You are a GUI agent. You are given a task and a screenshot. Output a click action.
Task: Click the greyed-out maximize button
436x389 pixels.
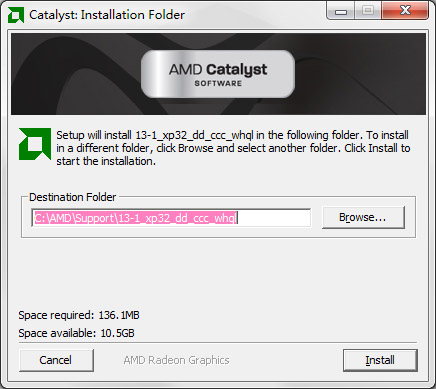click(368, 11)
